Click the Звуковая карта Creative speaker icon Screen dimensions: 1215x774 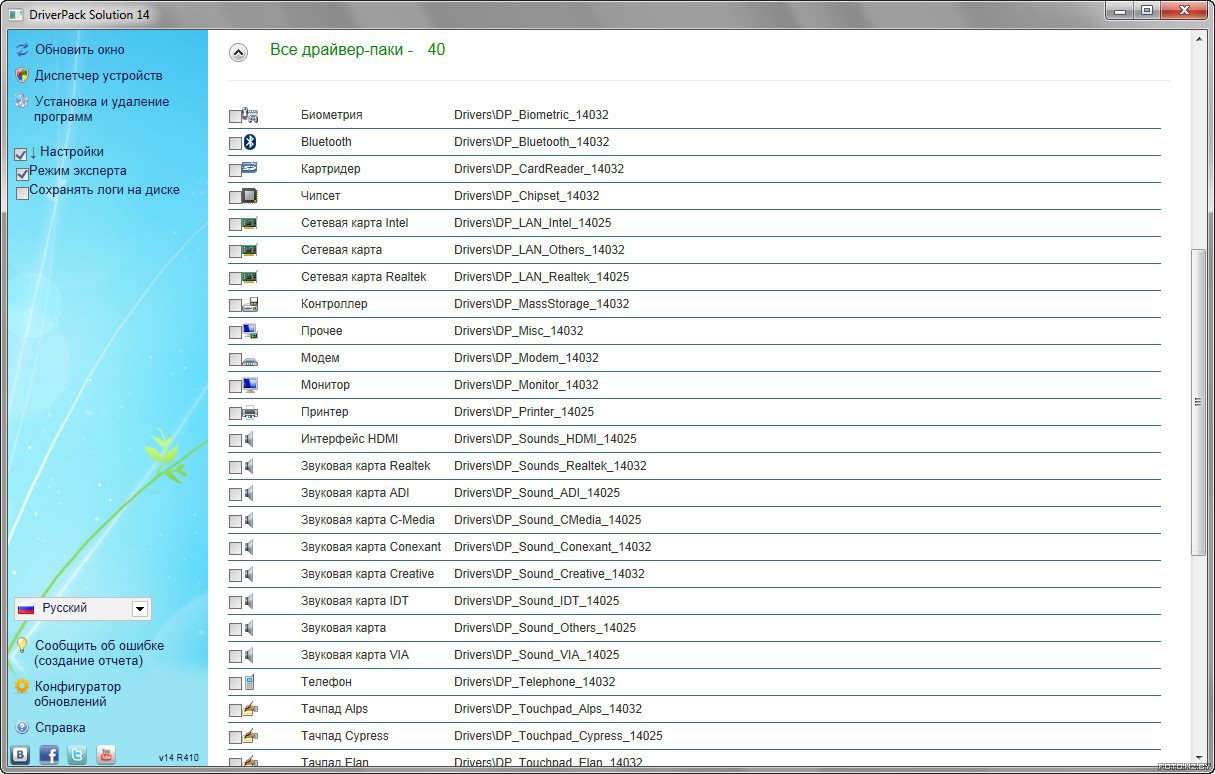[249, 574]
